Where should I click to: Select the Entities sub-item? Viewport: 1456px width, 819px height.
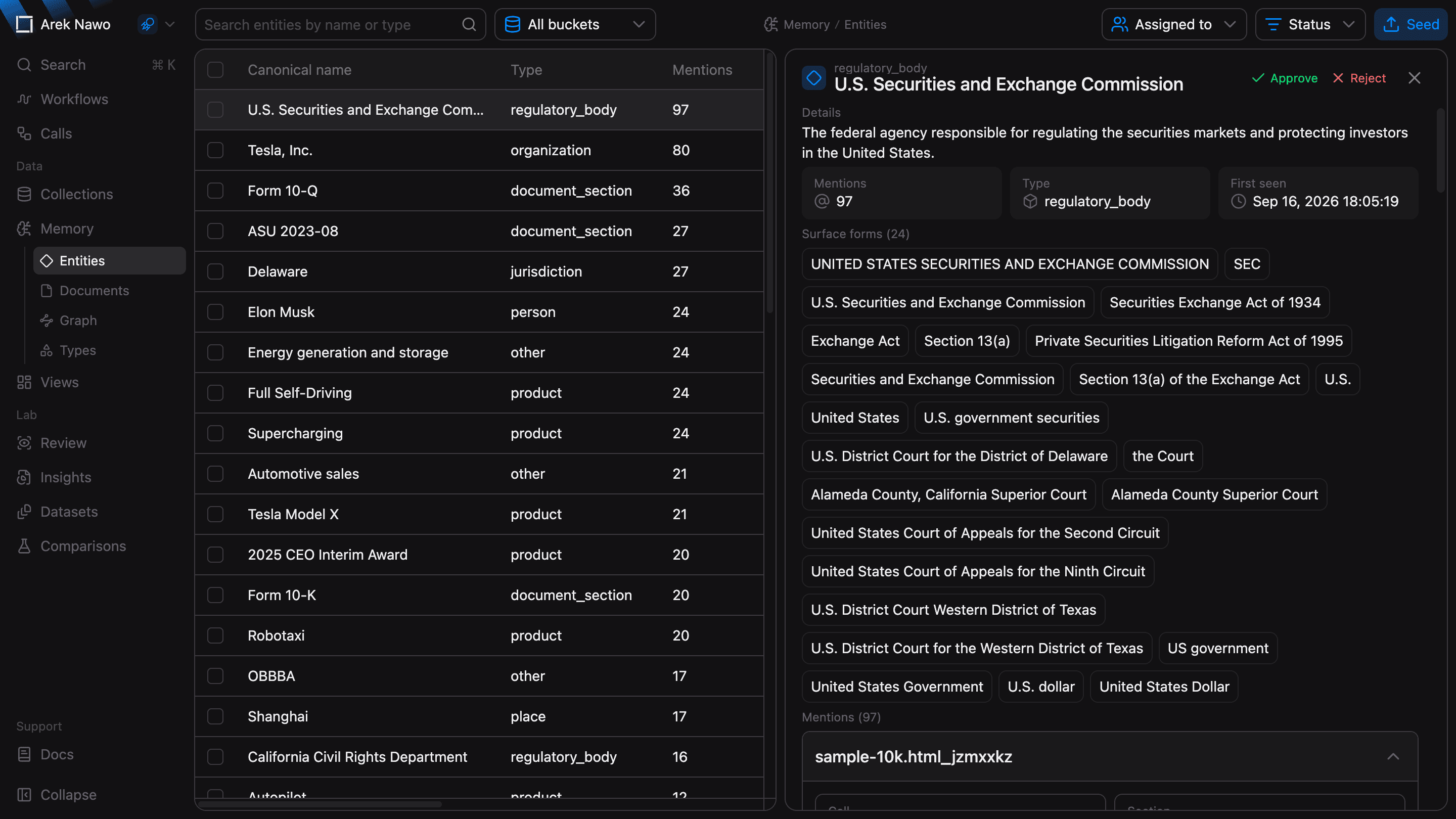point(109,260)
